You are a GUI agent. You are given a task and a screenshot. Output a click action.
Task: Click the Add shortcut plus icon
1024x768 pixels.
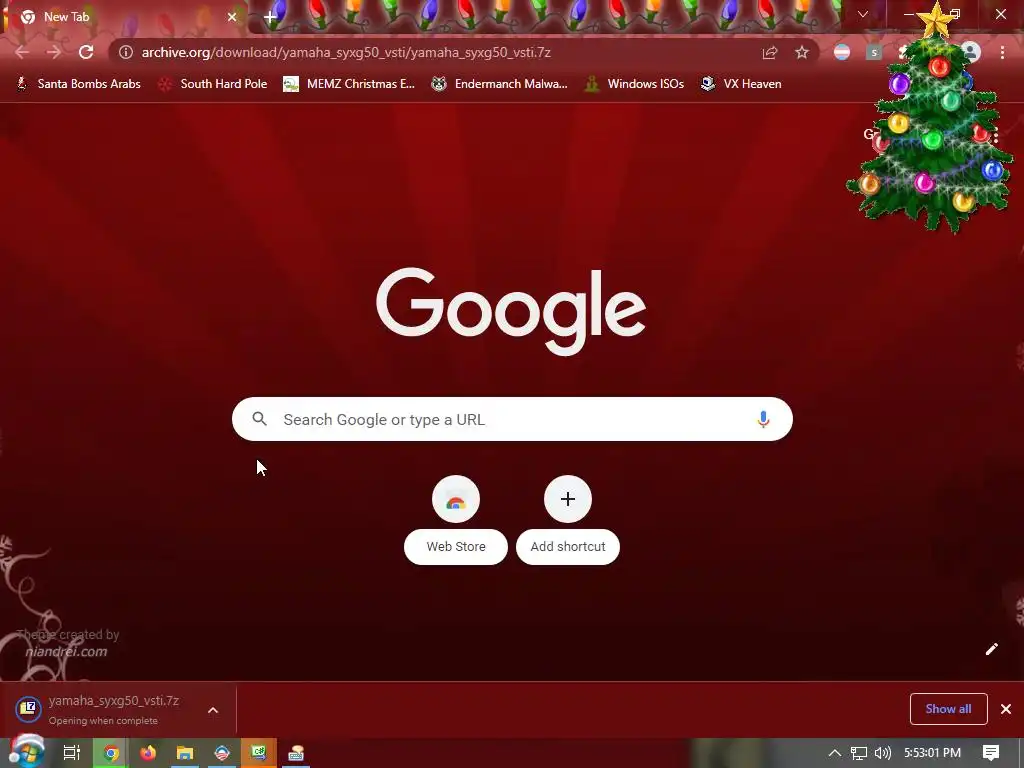click(568, 500)
